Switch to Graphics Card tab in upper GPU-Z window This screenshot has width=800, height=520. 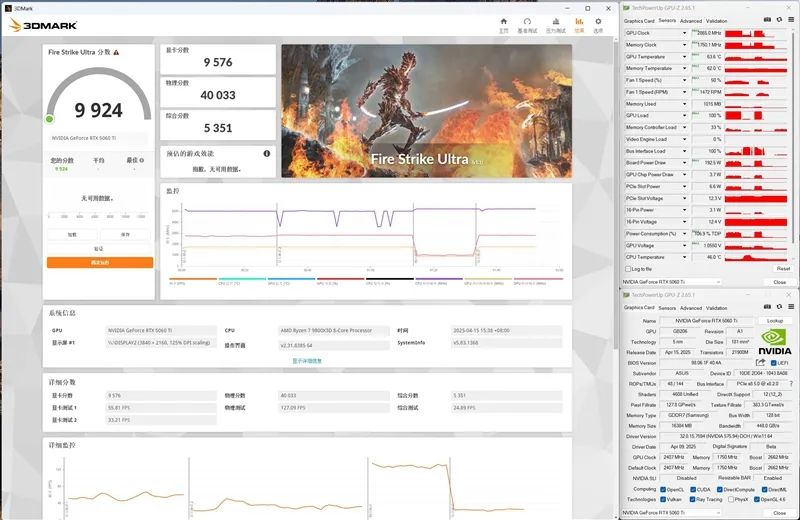(639, 21)
